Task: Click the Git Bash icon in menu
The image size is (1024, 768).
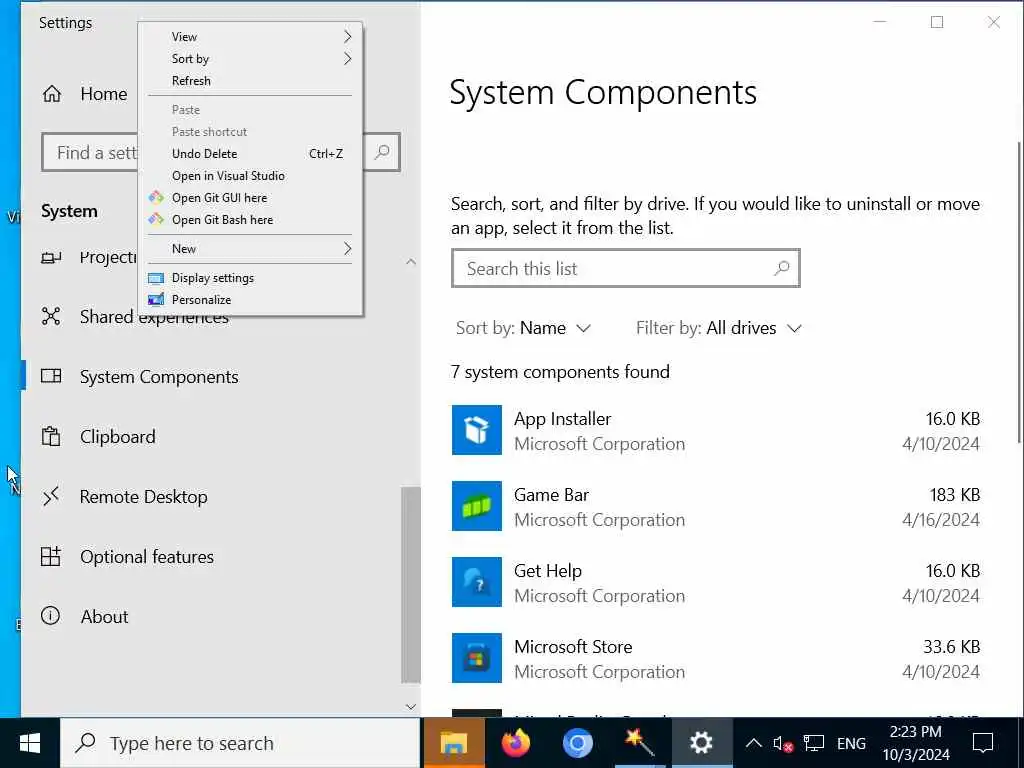Action: [x=156, y=219]
